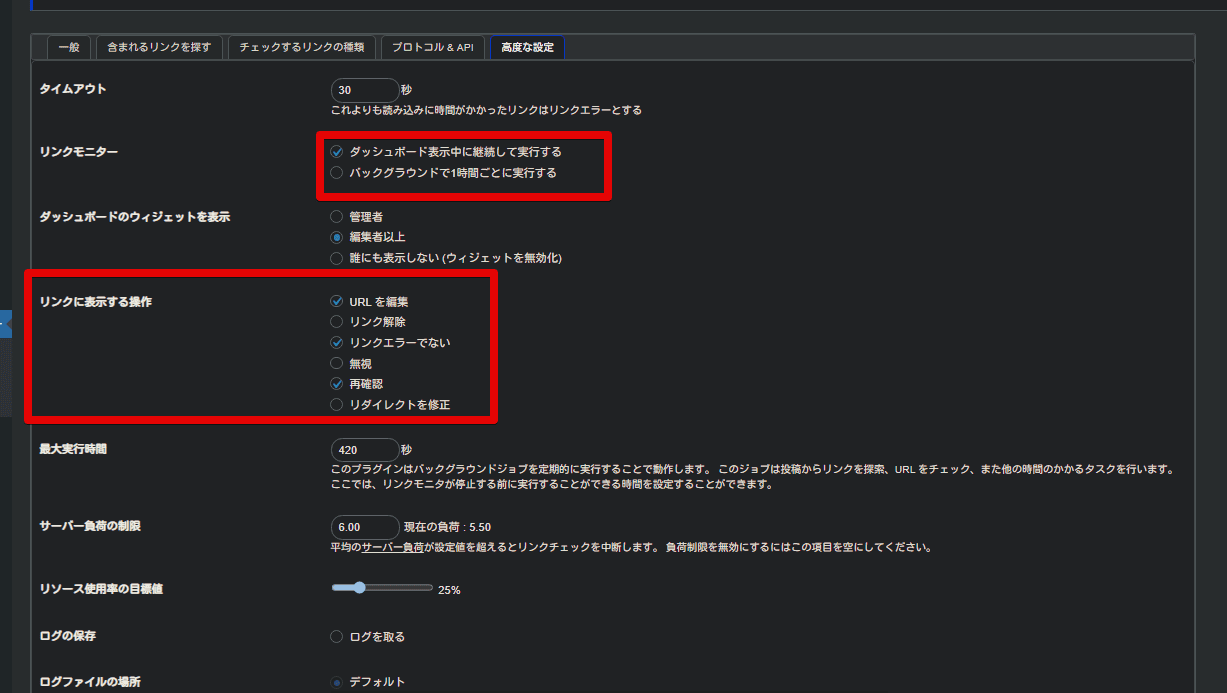
Task: Click the タイムアウト seconds input field
Action: (x=364, y=90)
